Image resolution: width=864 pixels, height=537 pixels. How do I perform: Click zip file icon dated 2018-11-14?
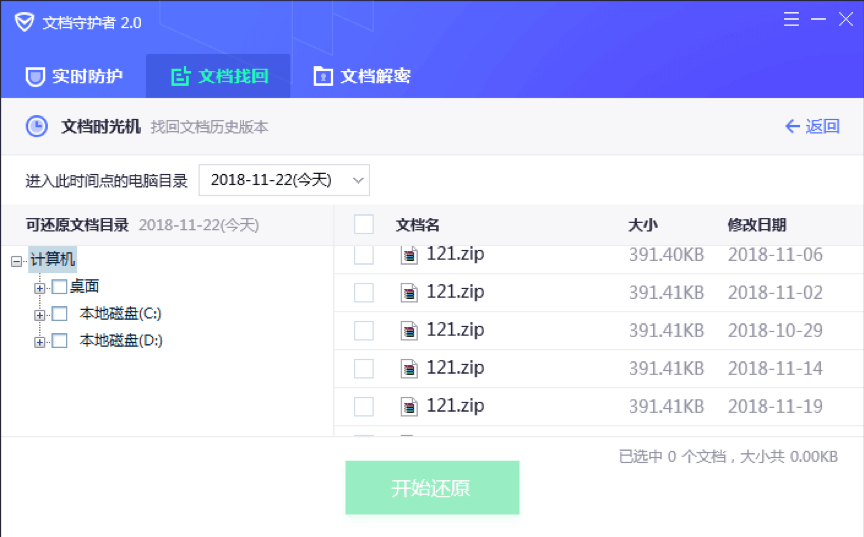coord(409,369)
